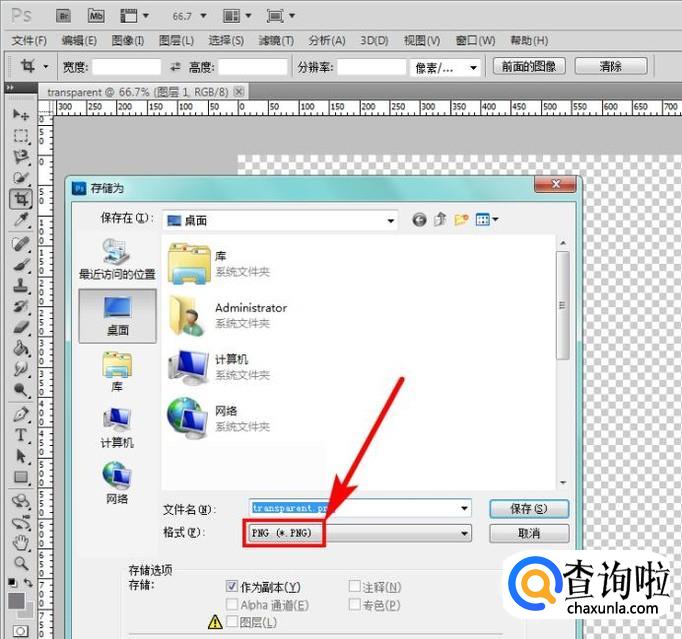Click the foreground color swatch
Image resolution: width=682 pixels, height=639 pixels.
click(x=17, y=601)
